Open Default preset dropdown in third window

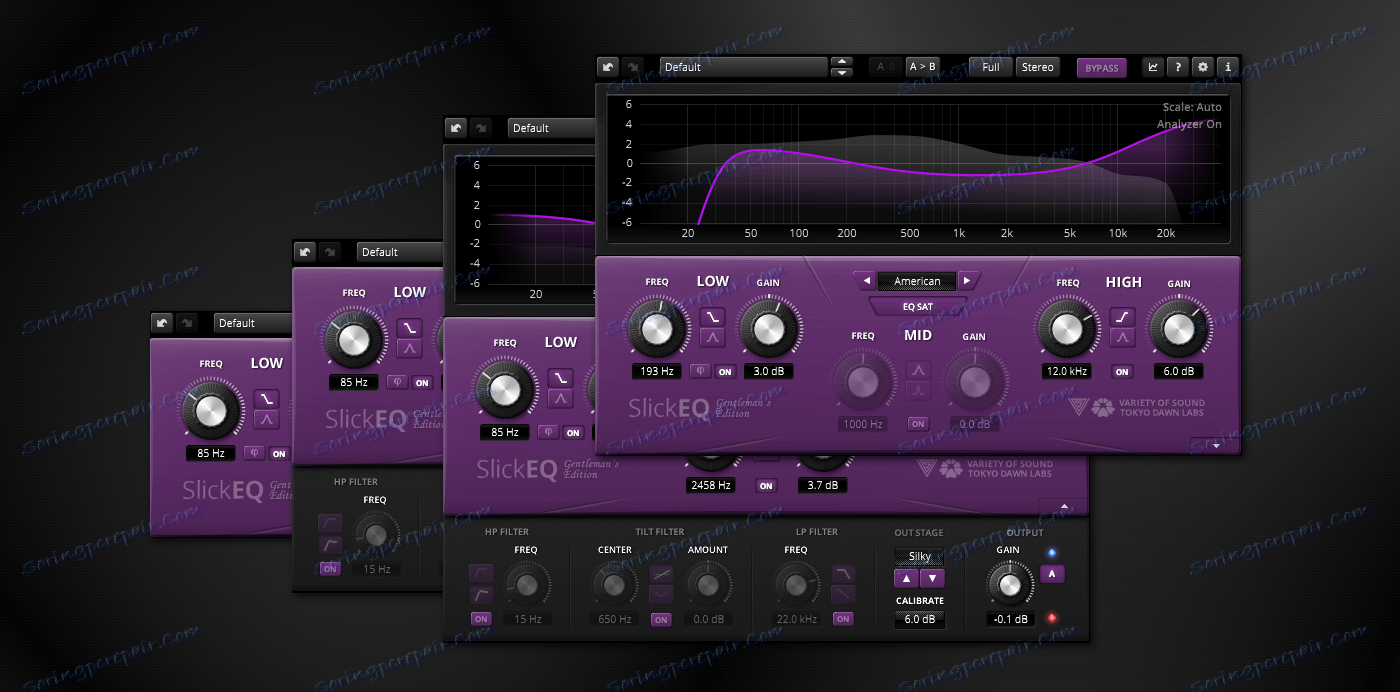click(400, 252)
